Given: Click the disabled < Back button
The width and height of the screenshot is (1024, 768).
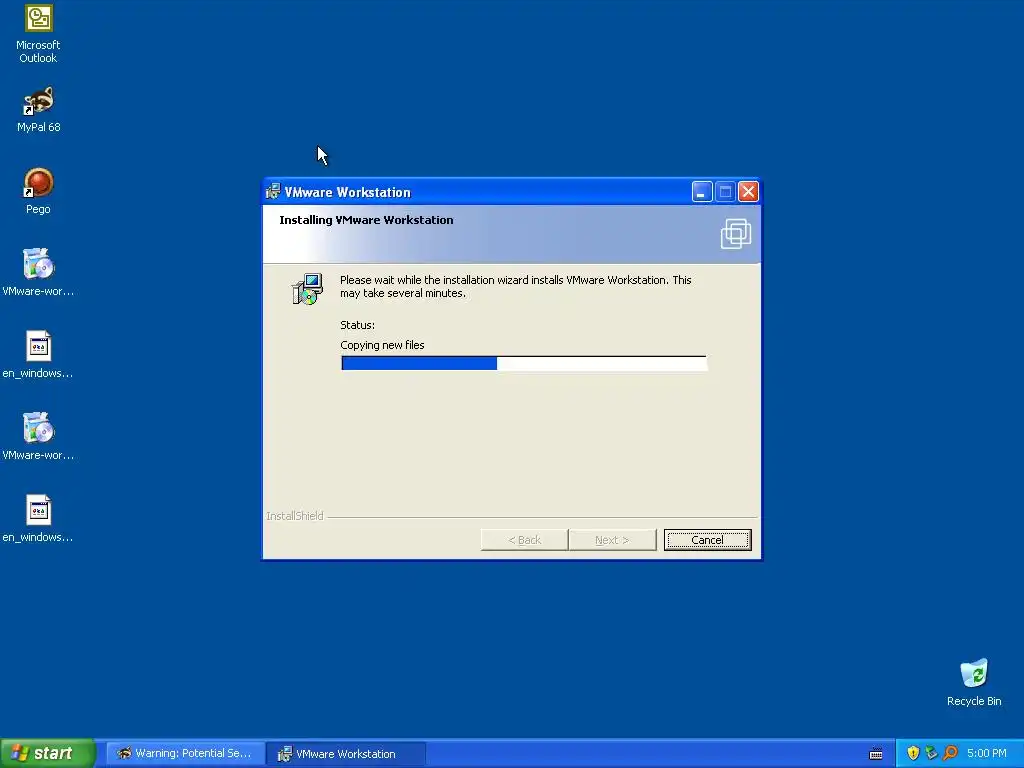Looking at the screenshot, I should tap(524, 540).
